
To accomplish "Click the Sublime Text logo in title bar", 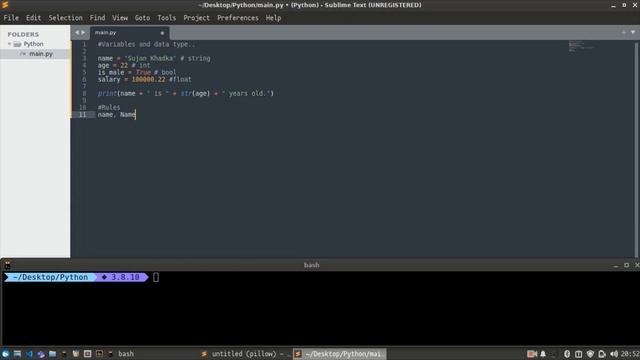I will (x=5, y=4).
